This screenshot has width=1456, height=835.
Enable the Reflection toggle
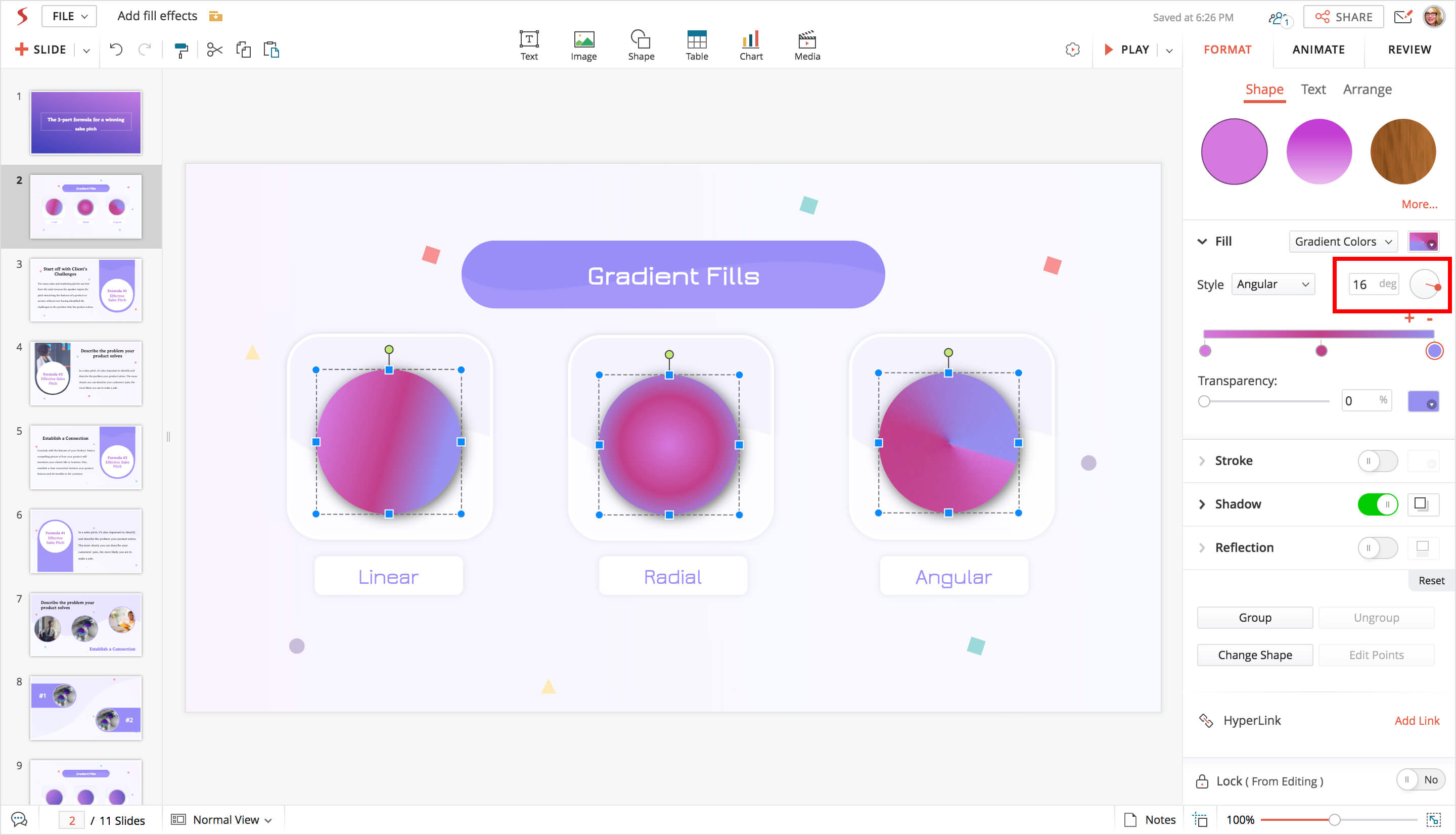click(1377, 548)
